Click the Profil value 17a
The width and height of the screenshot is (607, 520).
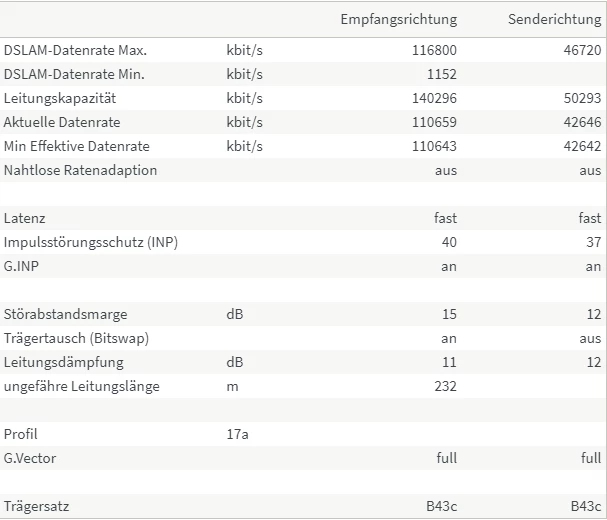[x=237, y=434]
